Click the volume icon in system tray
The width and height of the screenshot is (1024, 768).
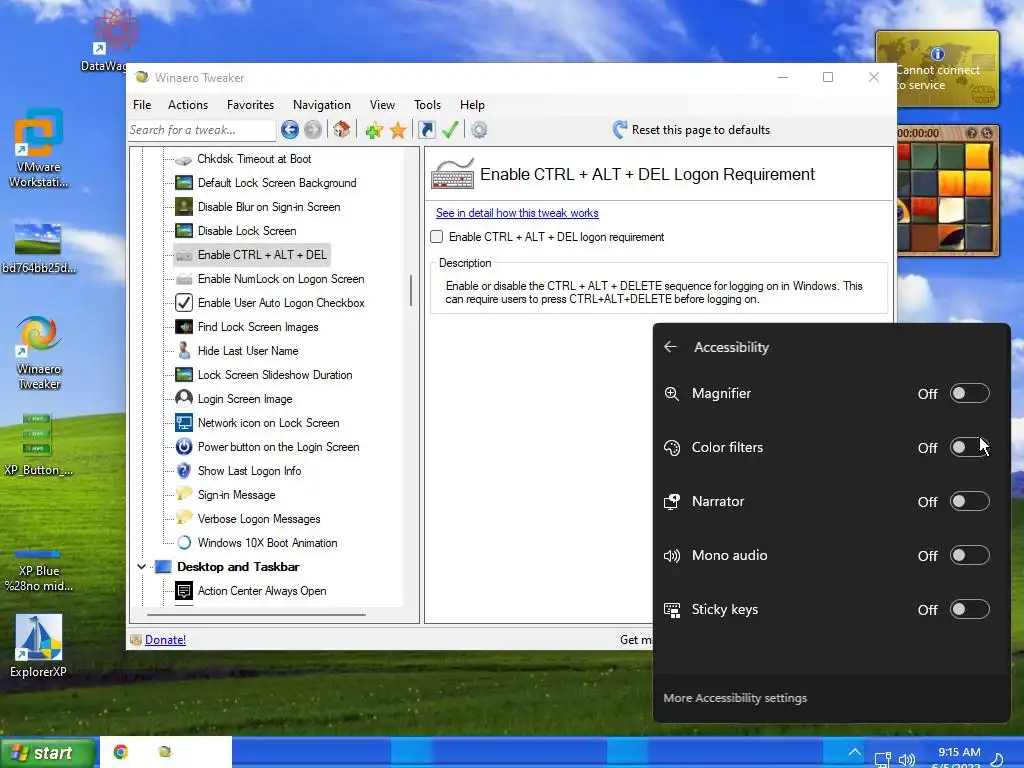coord(906,760)
